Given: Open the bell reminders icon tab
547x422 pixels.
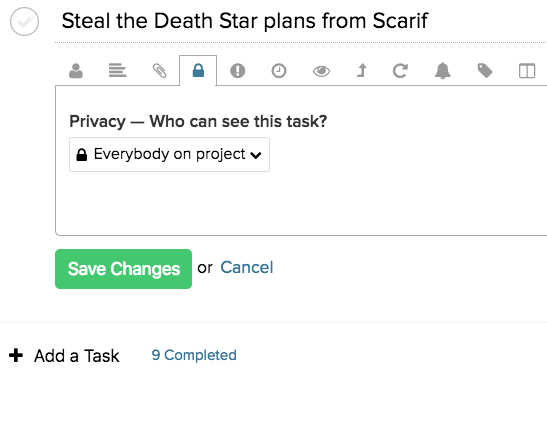Looking at the screenshot, I should pyautogui.click(x=442, y=71).
